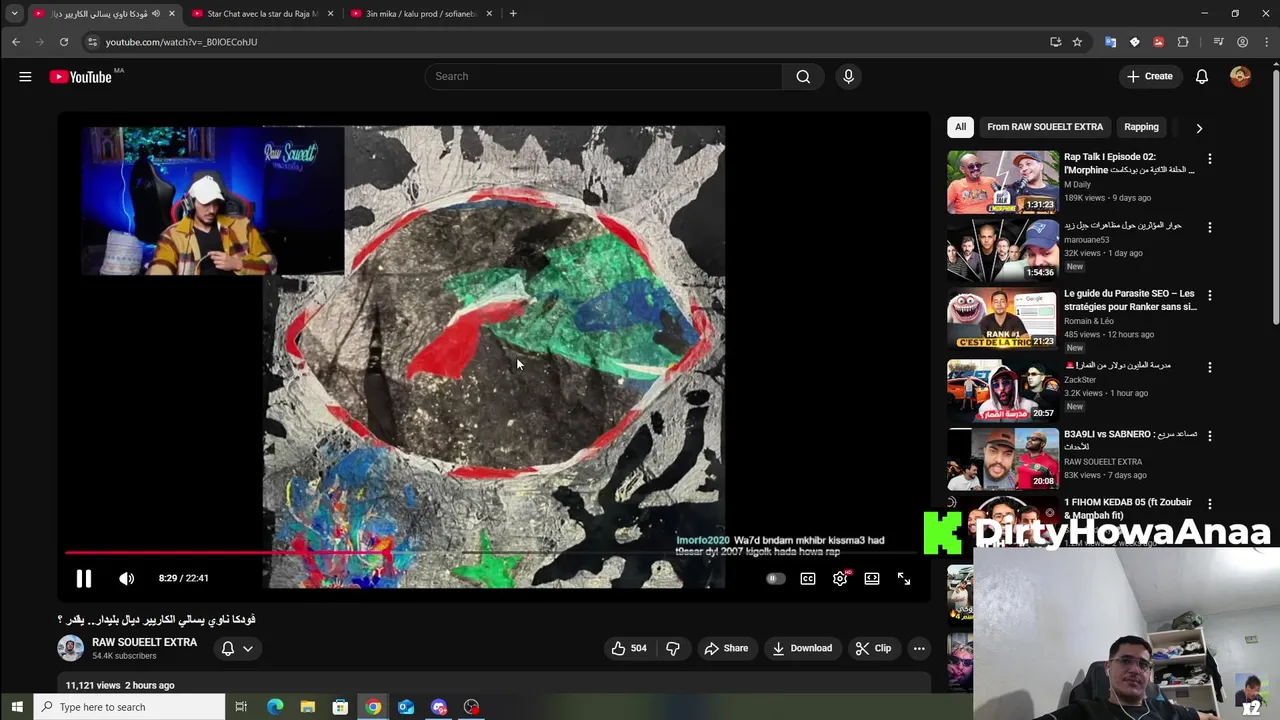Click the search magnifier button
The width and height of the screenshot is (1280, 720).
point(803,76)
